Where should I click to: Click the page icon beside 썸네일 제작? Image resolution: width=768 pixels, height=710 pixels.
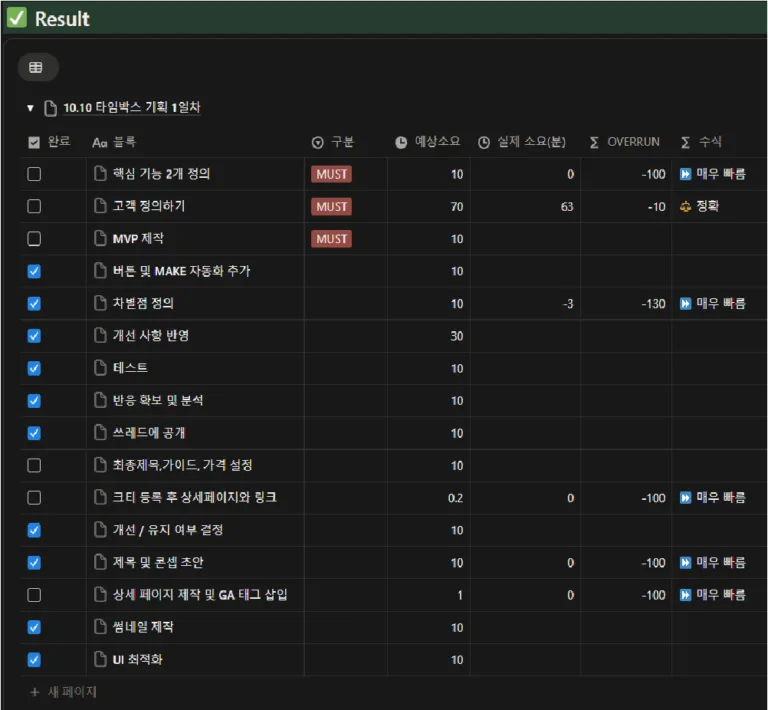click(x=100, y=628)
